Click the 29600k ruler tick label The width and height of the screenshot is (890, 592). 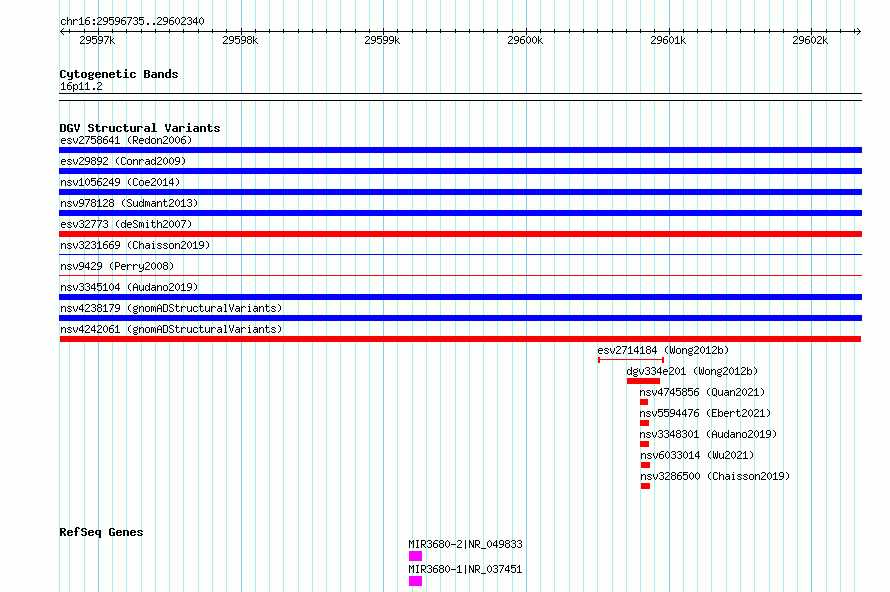point(525,40)
